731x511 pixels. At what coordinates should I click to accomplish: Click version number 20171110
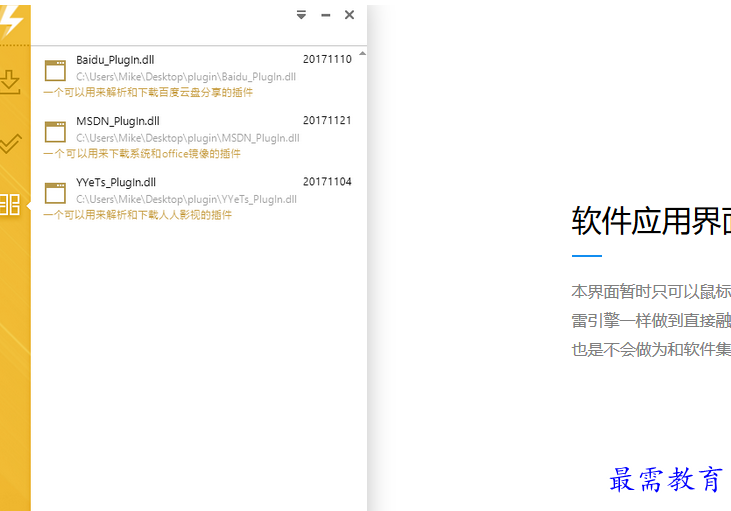(x=327, y=59)
